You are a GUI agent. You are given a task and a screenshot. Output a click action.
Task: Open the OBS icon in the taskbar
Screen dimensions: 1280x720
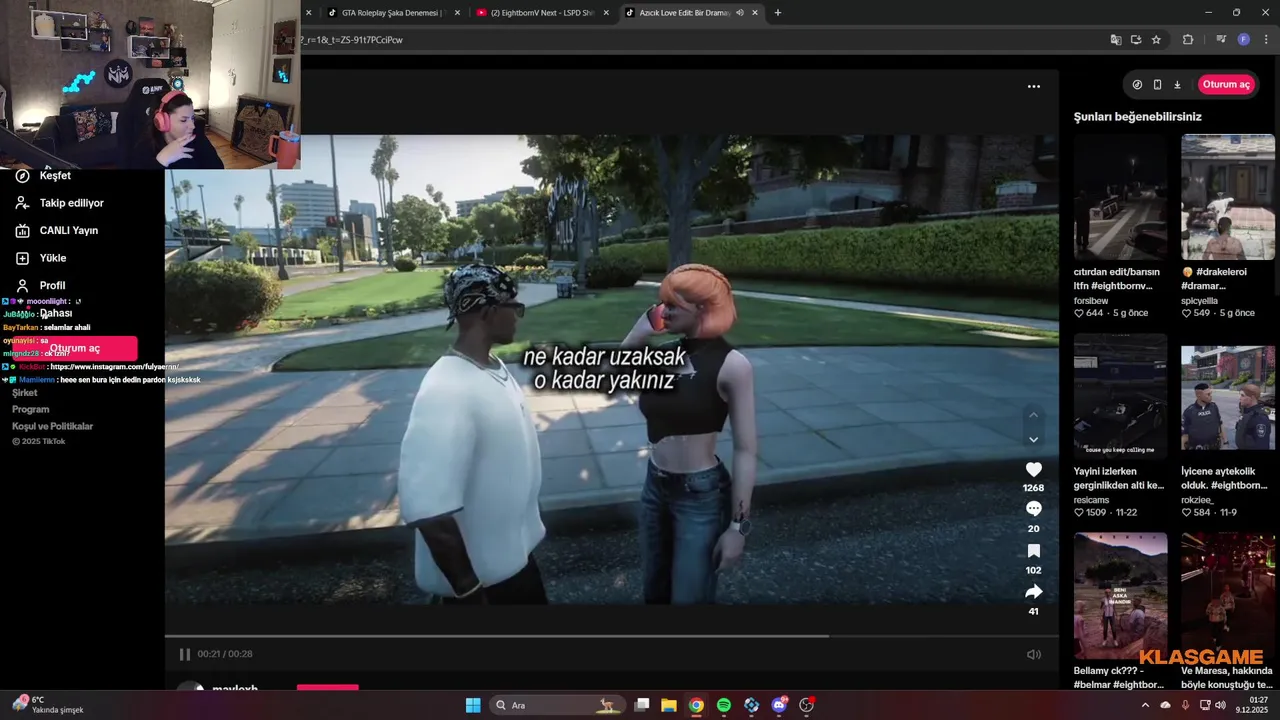point(806,705)
